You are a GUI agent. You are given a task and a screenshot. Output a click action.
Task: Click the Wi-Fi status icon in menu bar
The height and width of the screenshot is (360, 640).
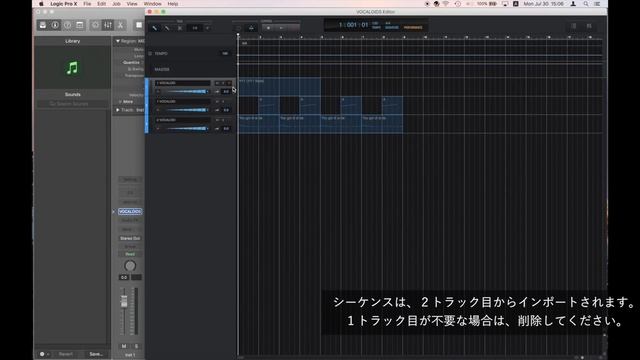[x=446, y=4]
